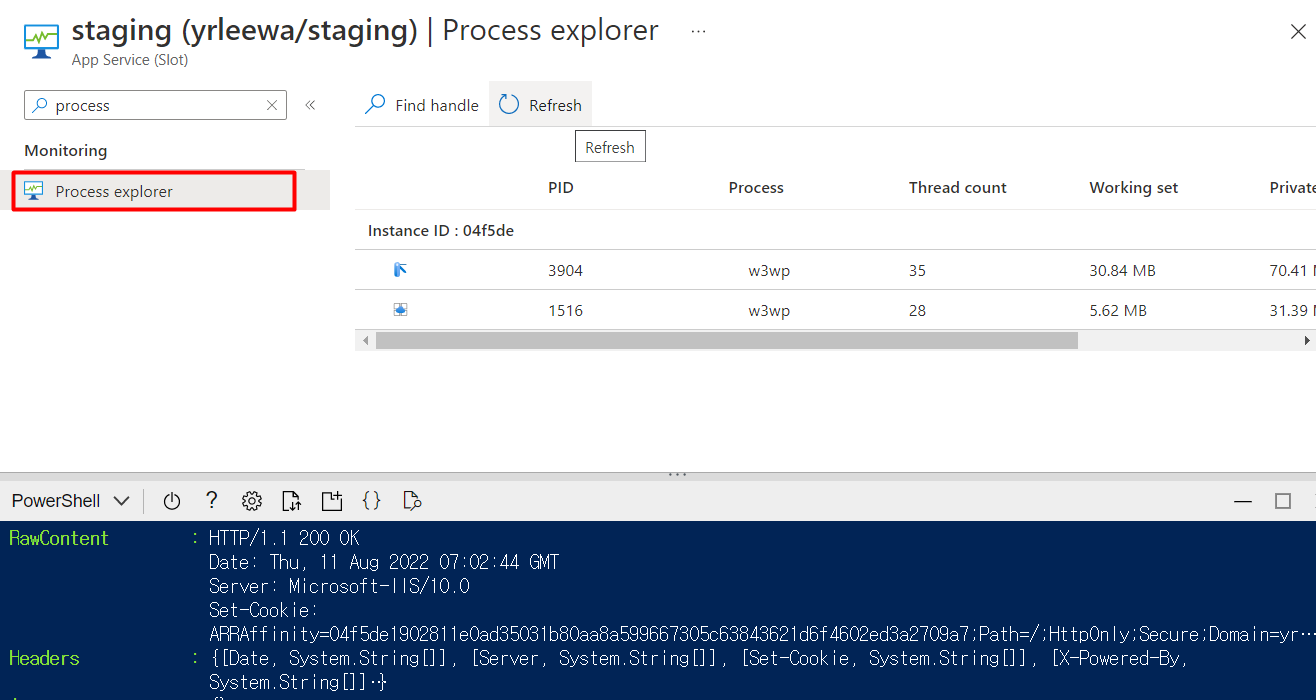Image resolution: width=1316 pixels, height=700 pixels.
Task: Maximize the Cloud Shell panel
Action: 1283,501
